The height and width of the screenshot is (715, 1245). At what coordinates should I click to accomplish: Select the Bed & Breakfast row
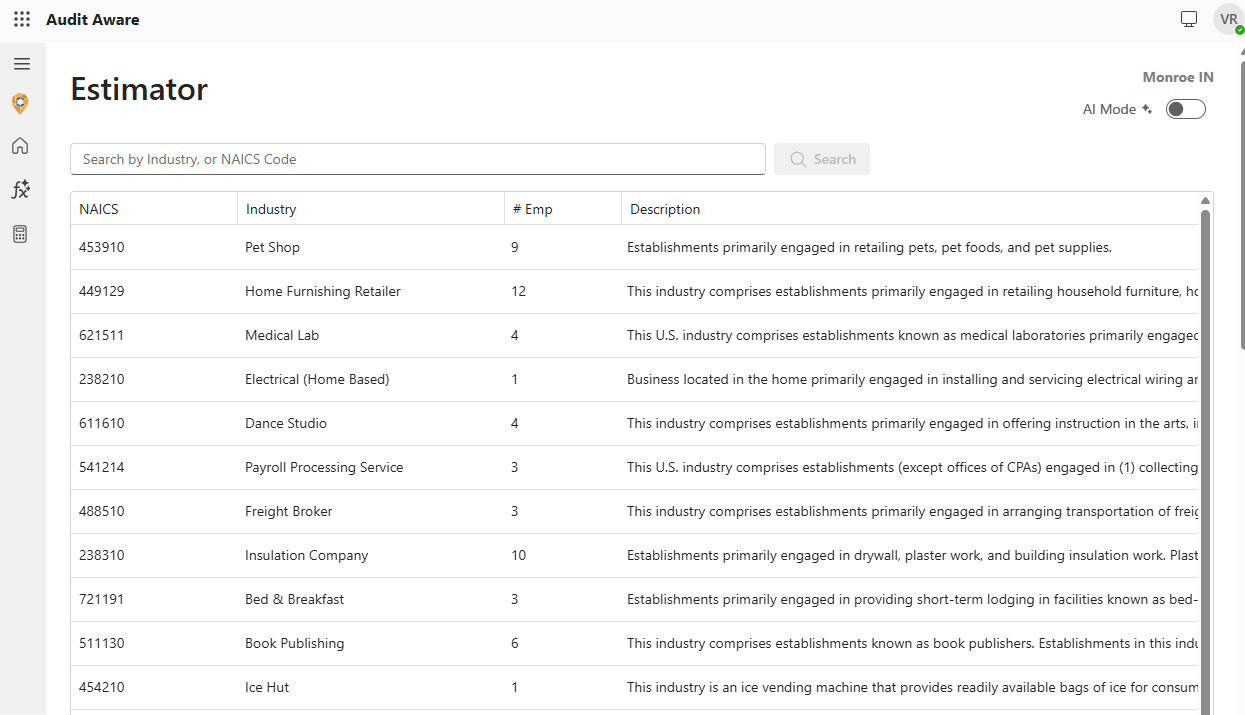click(635, 599)
